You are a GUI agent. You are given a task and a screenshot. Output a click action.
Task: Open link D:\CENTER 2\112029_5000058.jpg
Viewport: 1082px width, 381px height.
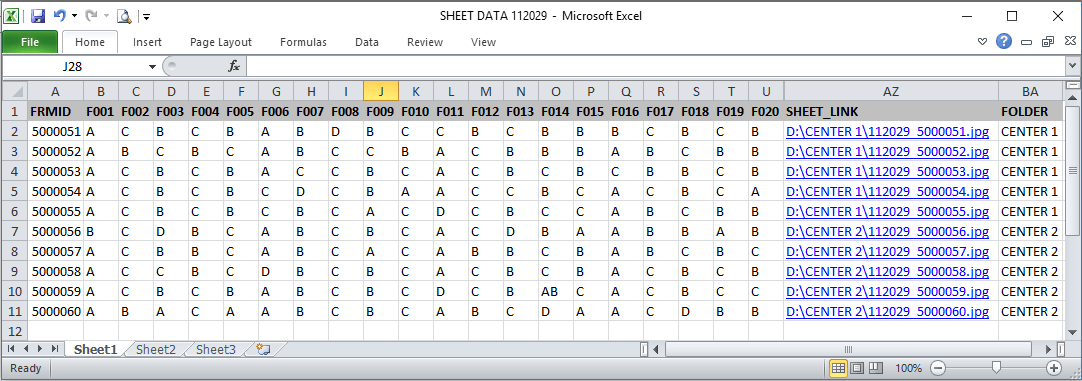(x=887, y=271)
